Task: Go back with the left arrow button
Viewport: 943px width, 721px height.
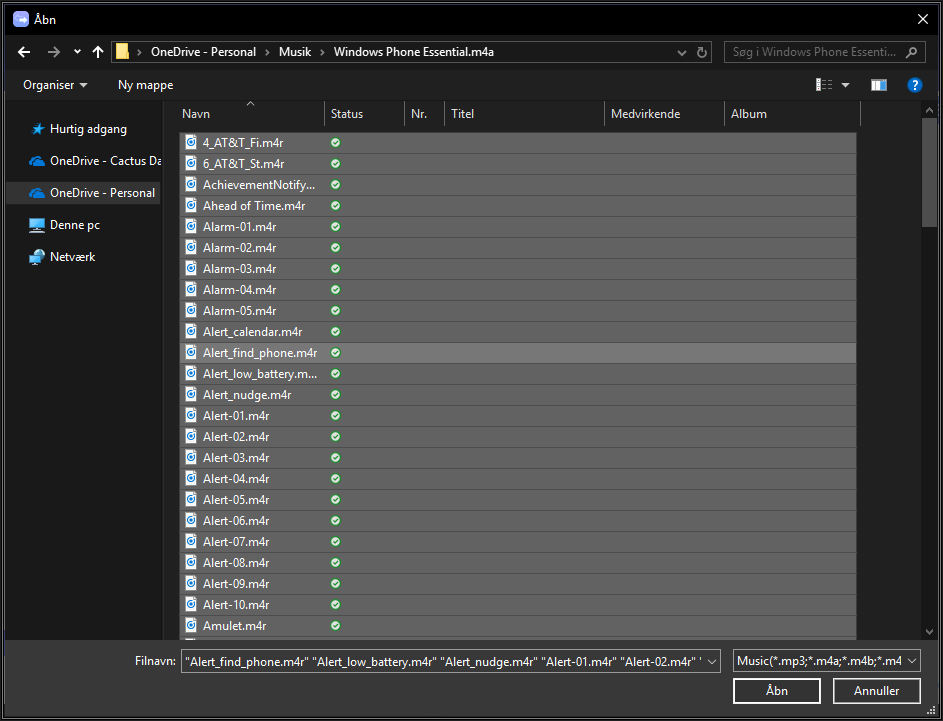Action: tap(24, 52)
